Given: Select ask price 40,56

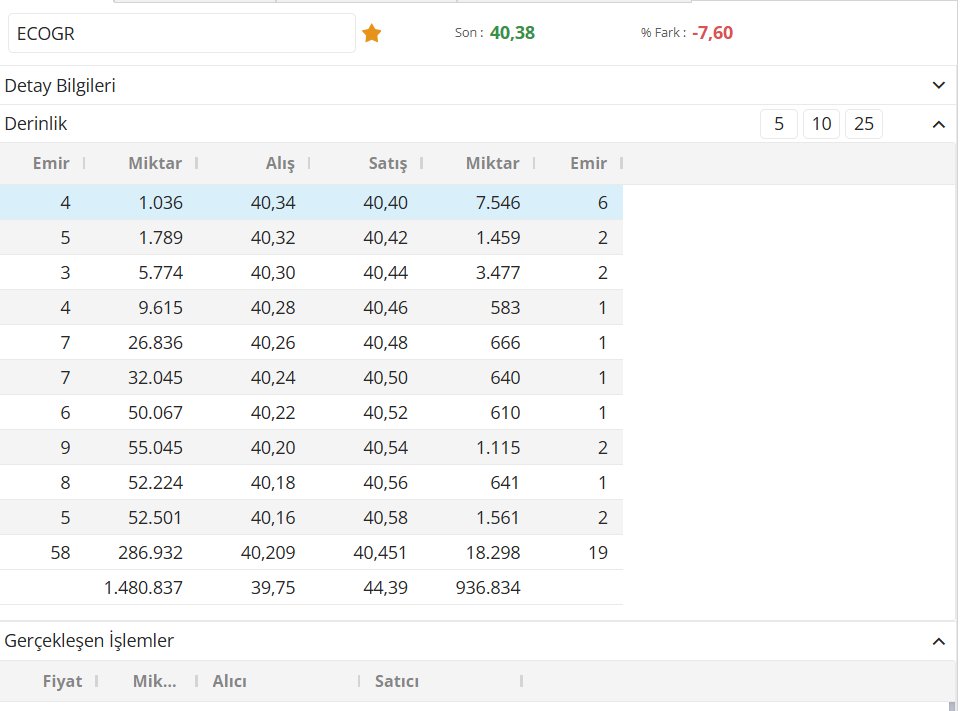Looking at the screenshot, I should pos(386,483).
